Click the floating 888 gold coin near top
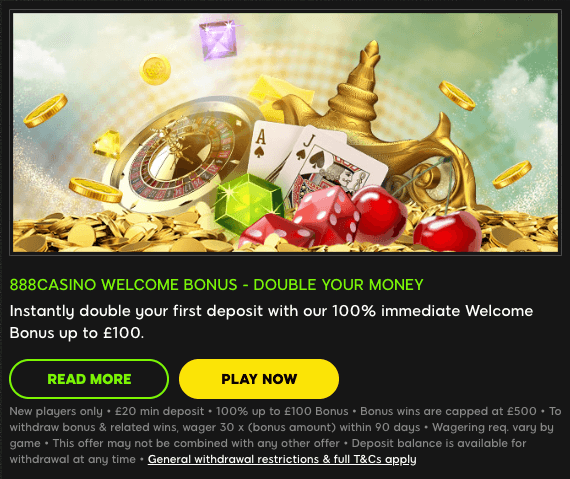This screenshot has height=479, width=570. click(x=155, y=69)
